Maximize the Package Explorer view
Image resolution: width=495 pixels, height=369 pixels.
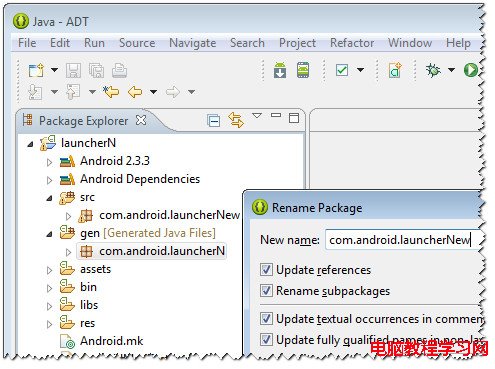coord(294,118)
